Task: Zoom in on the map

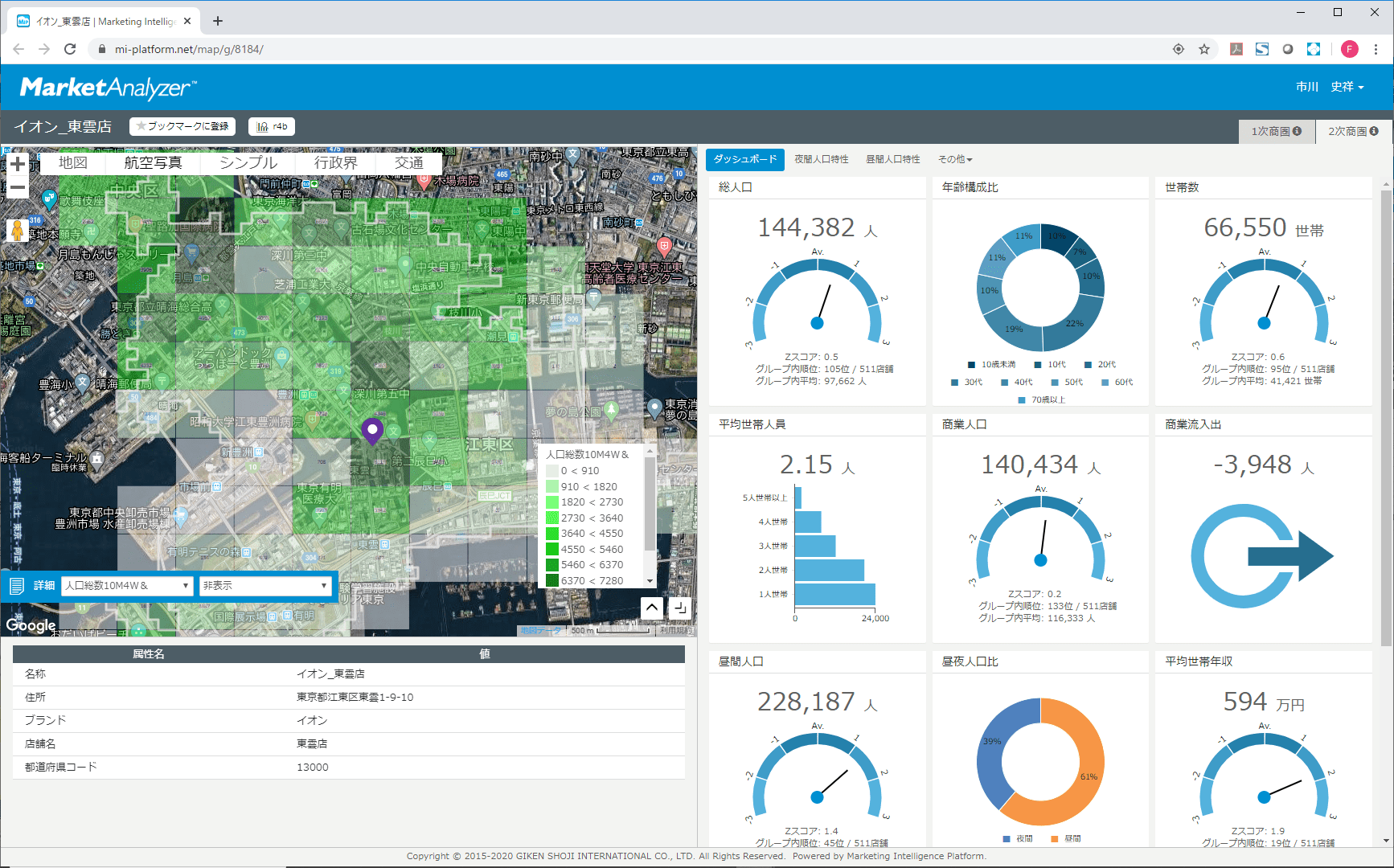Action: coord(18,164)
